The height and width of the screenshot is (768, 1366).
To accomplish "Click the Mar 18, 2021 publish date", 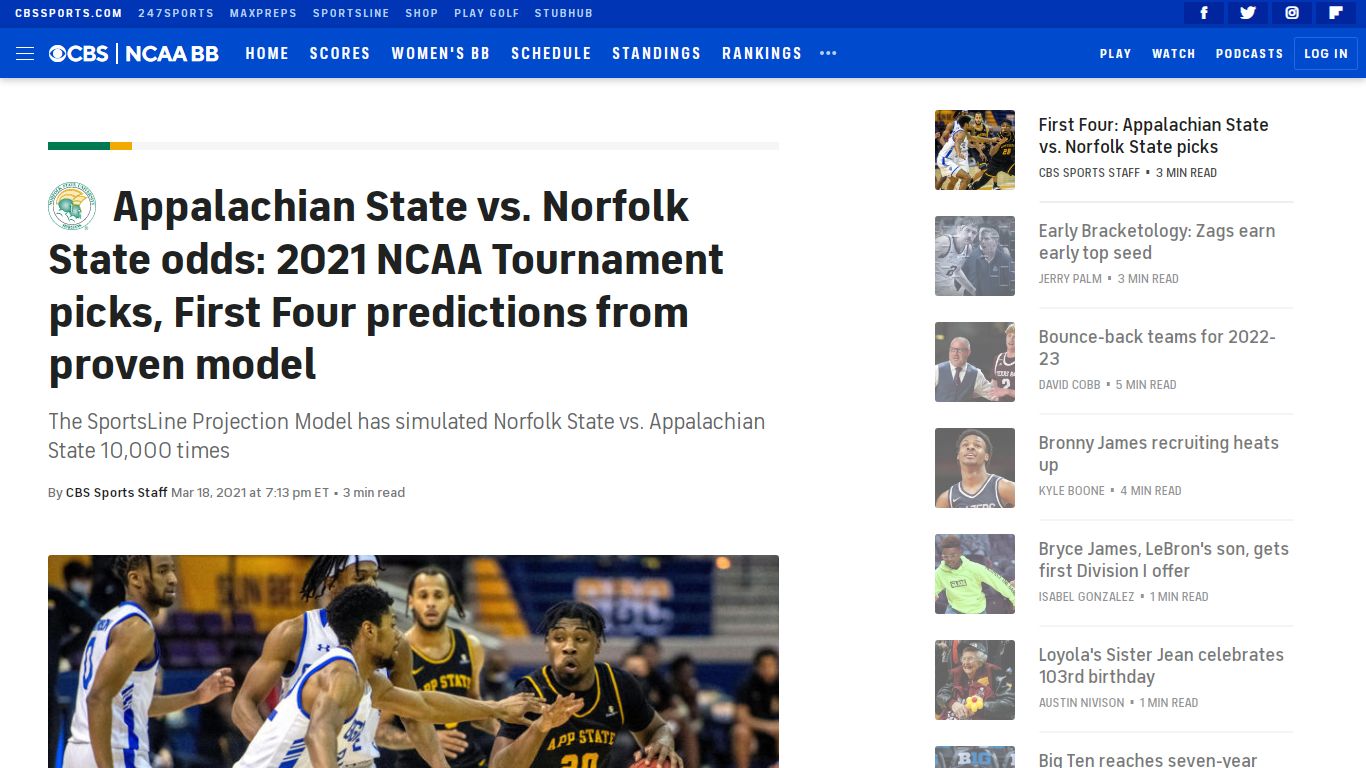I will pos(250,493).
